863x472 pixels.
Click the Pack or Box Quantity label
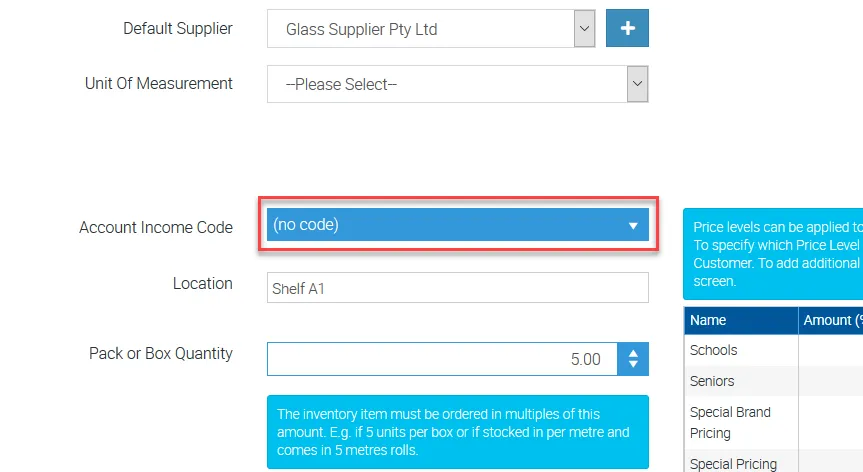pos(161,353)
